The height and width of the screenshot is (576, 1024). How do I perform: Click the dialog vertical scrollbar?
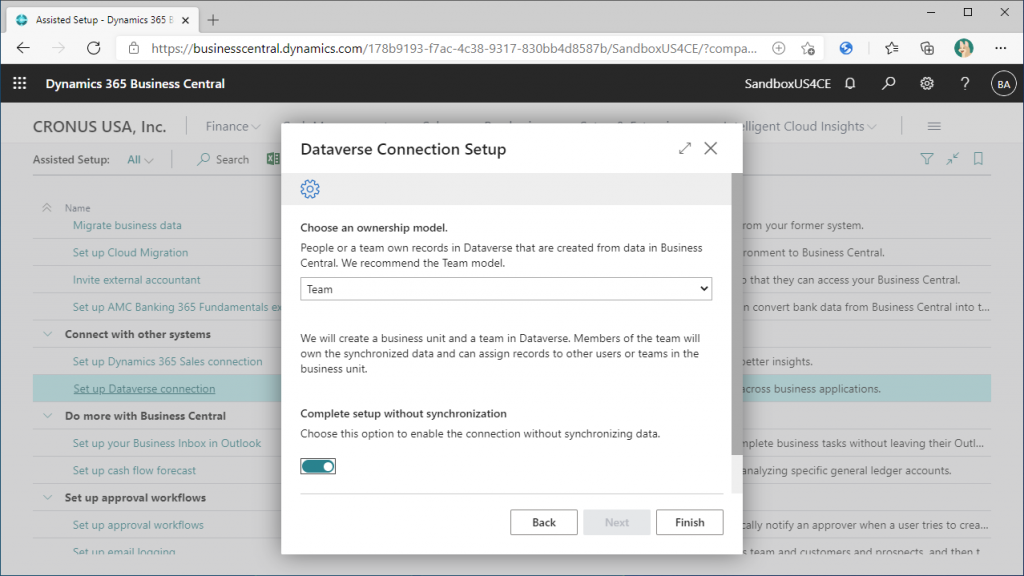737,313
